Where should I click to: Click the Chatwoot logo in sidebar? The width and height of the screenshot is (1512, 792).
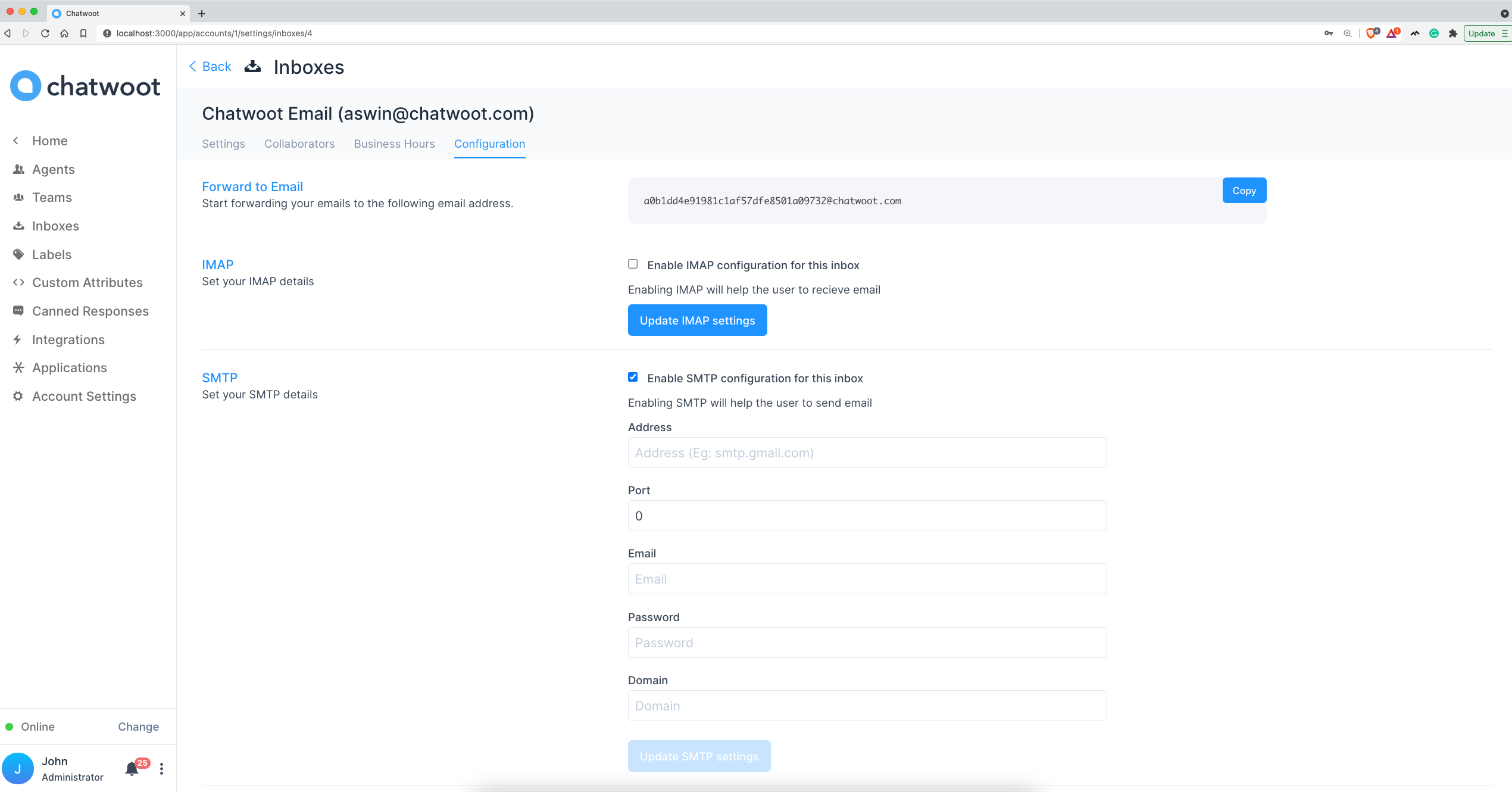85,86
